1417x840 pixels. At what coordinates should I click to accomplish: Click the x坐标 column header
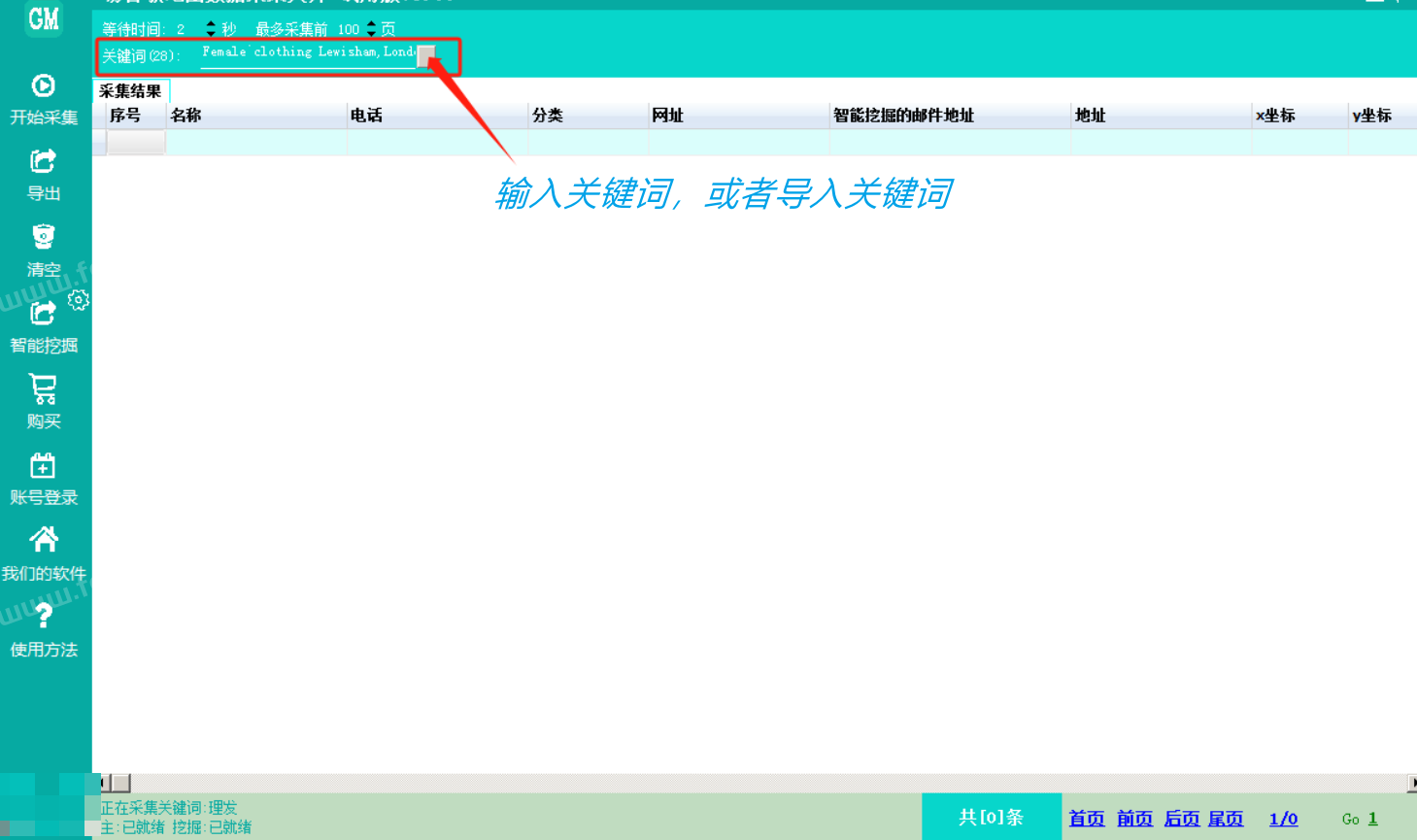point(1299,116)
